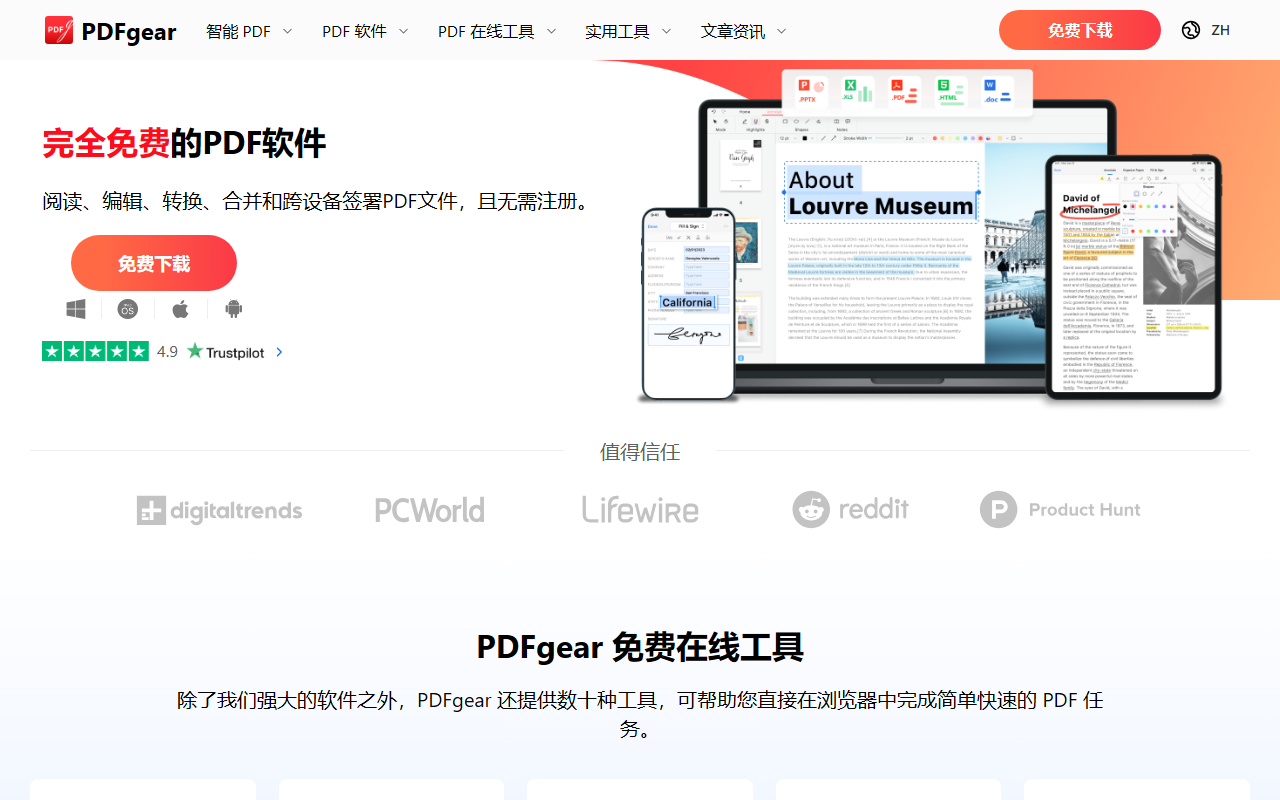Click the PPTX file format icon
Viewport: 1280px width, 800px height.
[x=811, y=92]
